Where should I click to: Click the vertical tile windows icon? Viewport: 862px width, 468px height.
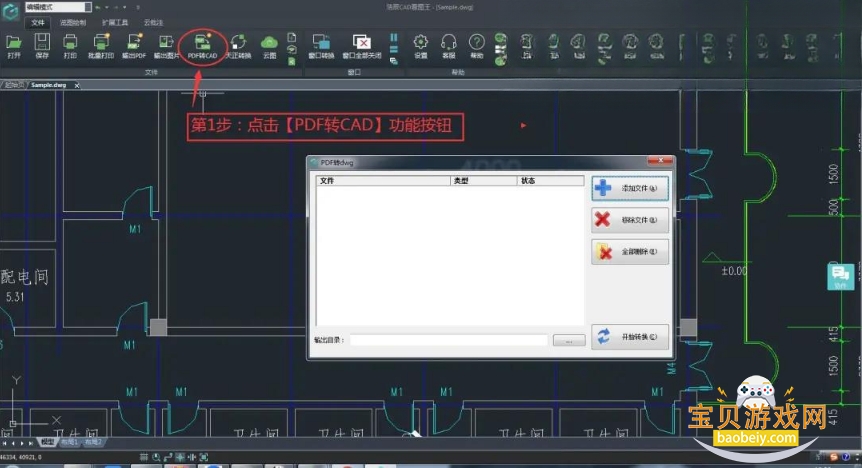click(x=394, y=37)
